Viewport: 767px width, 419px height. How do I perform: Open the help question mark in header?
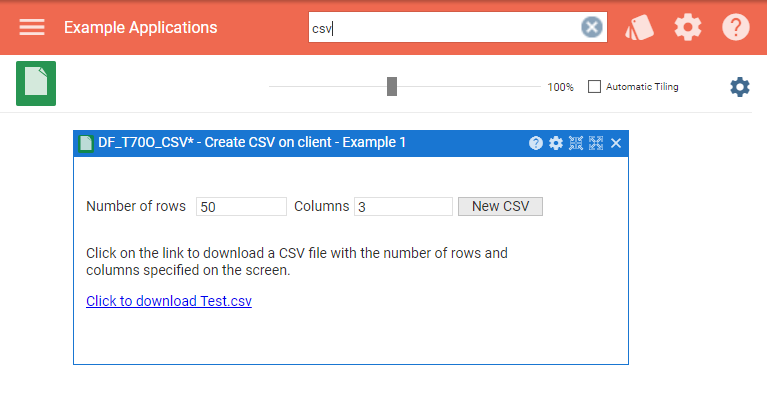[736, 27]
